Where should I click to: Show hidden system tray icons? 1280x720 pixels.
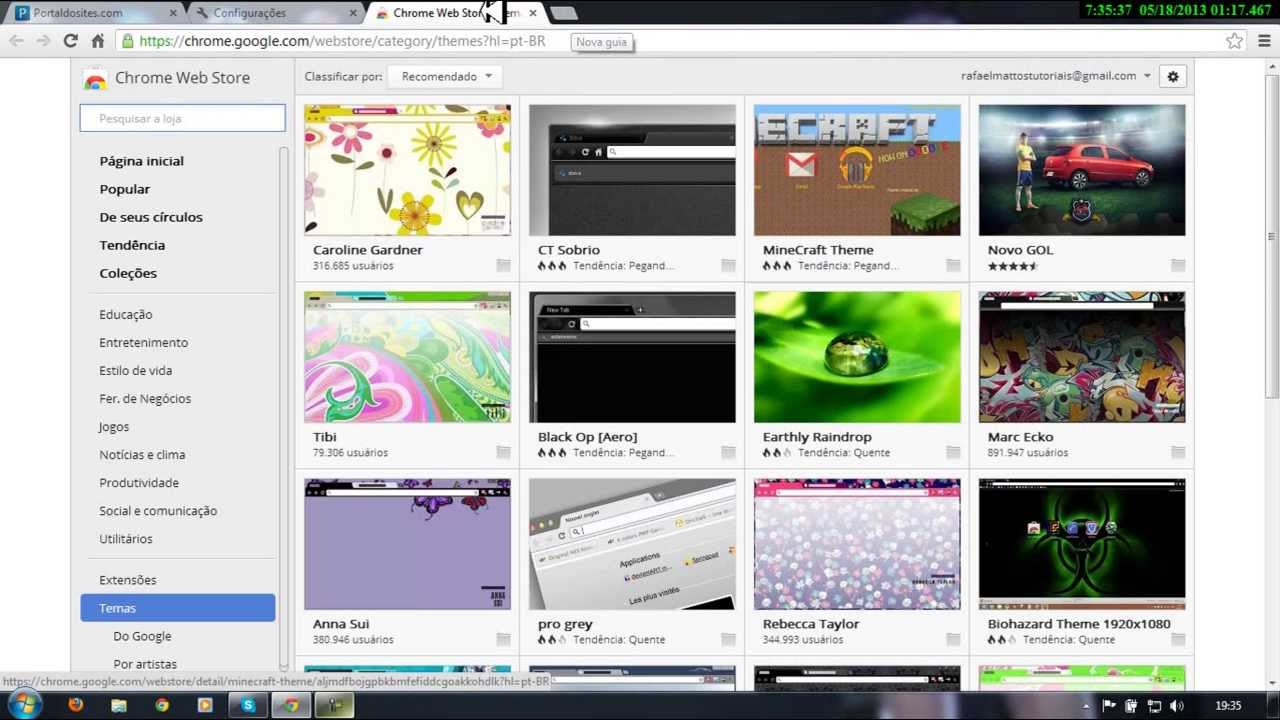(1087, 706)
